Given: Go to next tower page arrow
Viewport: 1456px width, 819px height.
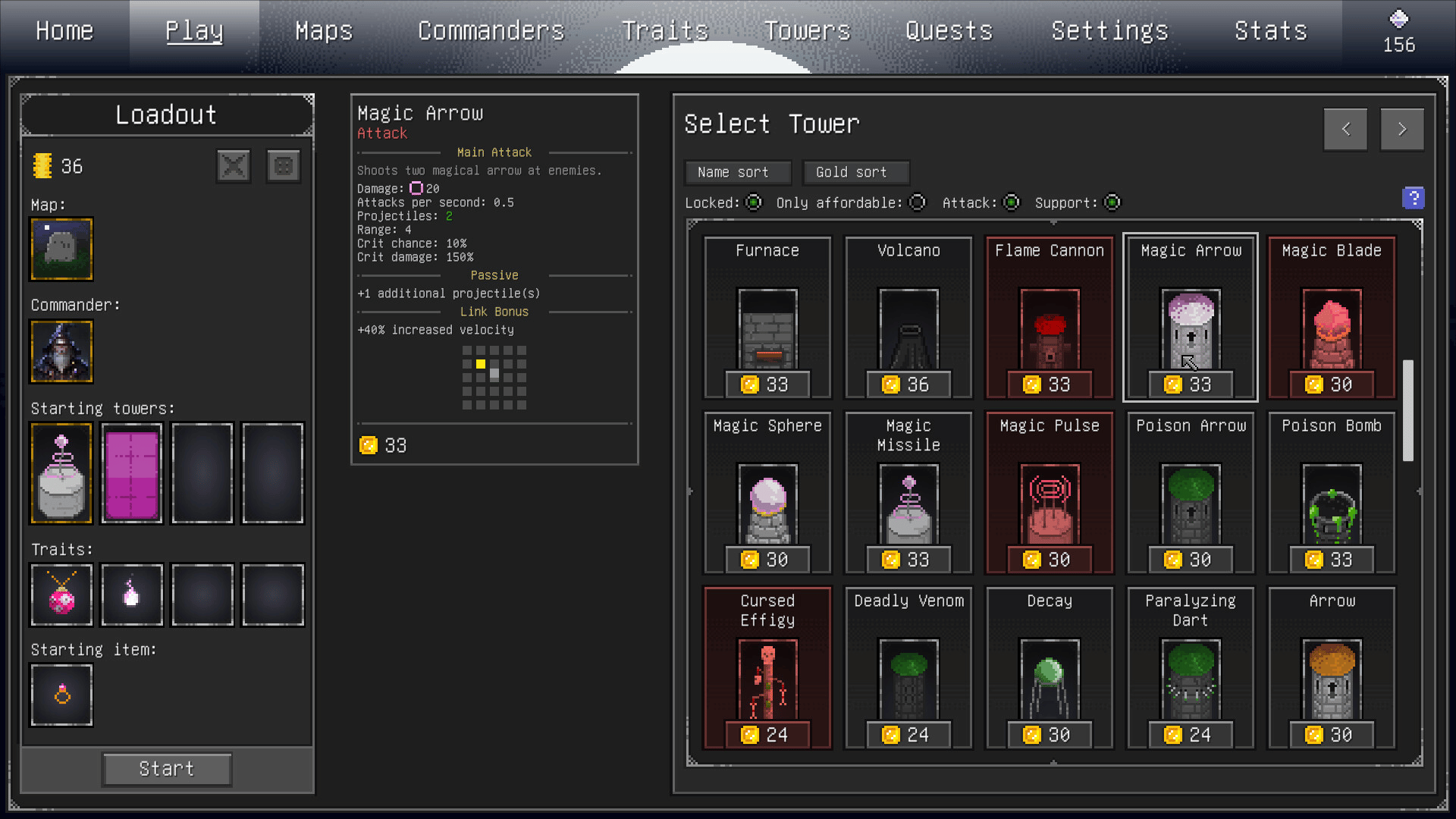Looking at the screenshot, I should (1401, 129).
